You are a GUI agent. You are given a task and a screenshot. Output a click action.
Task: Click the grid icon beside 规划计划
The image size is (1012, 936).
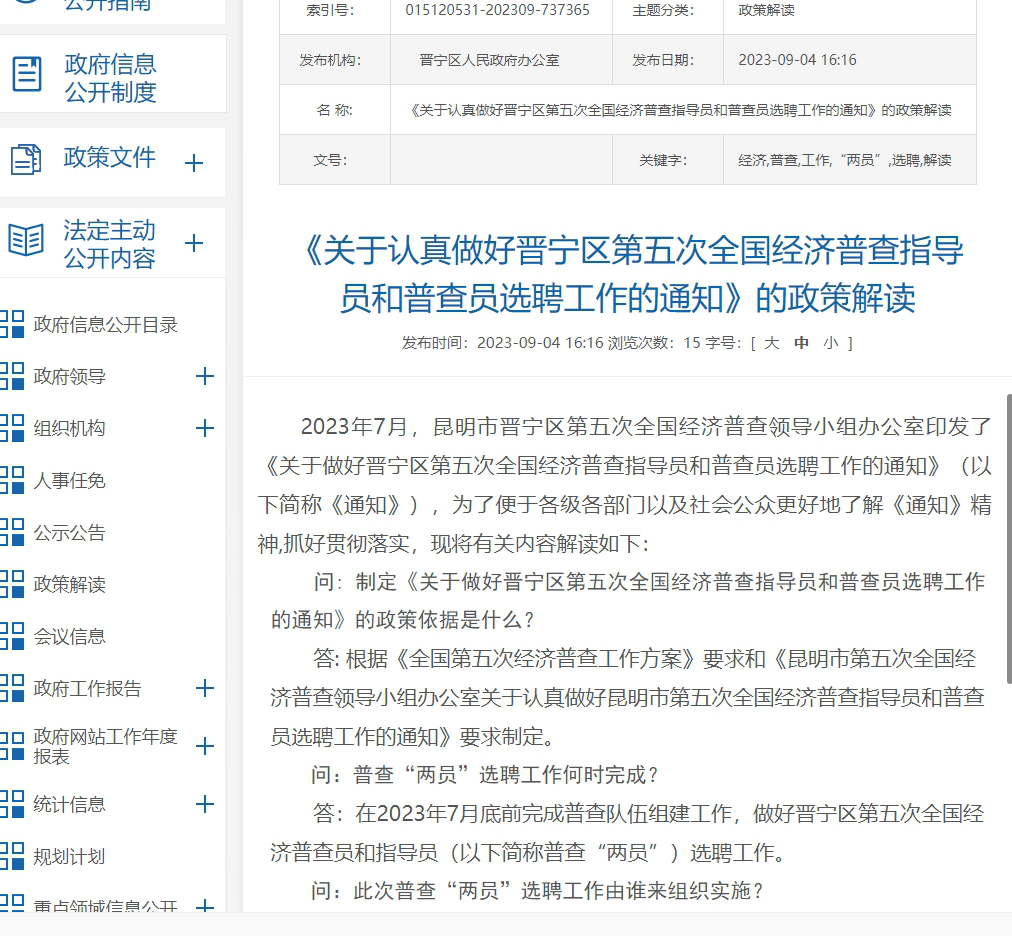click(x=12, y=856)
